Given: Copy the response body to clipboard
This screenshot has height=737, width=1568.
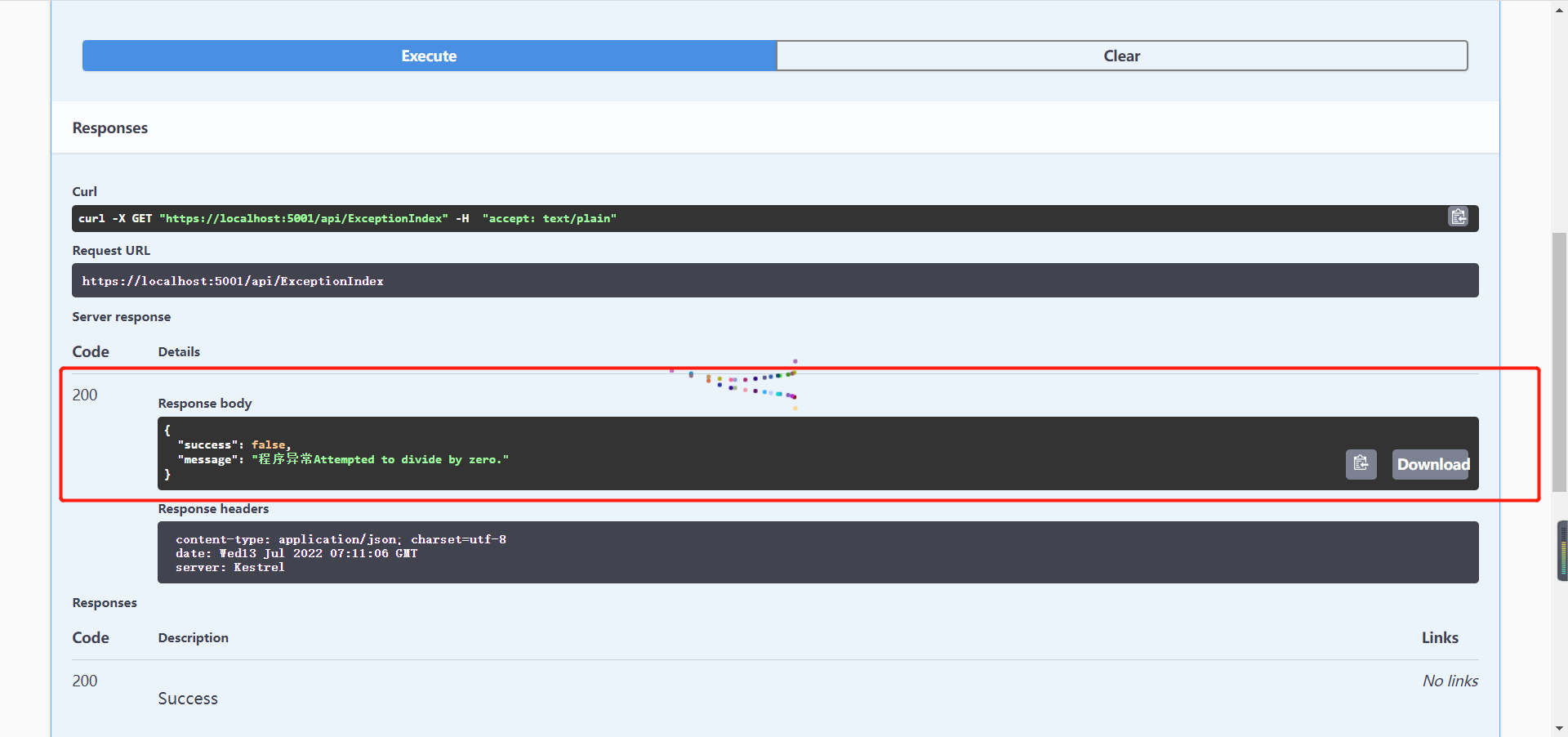Looking at the screenshot, I should pos(1361,464).
